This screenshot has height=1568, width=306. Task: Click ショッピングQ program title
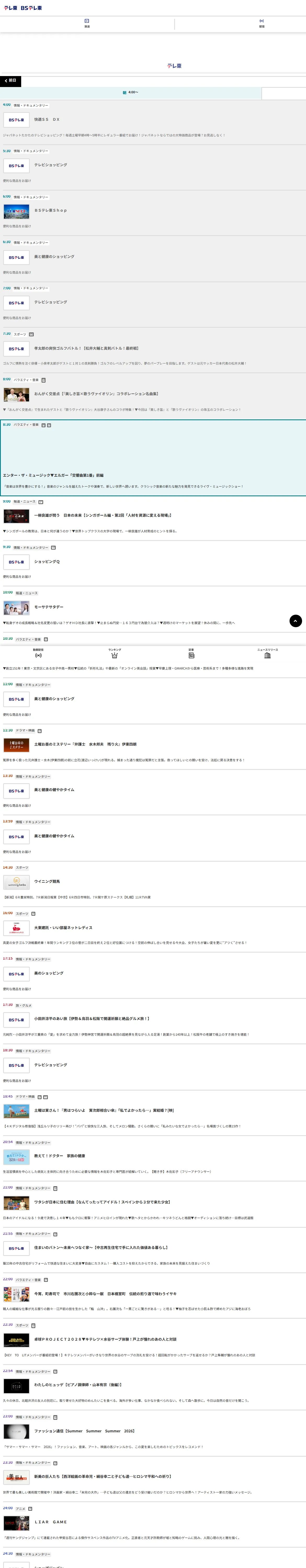tap(47, 562)
